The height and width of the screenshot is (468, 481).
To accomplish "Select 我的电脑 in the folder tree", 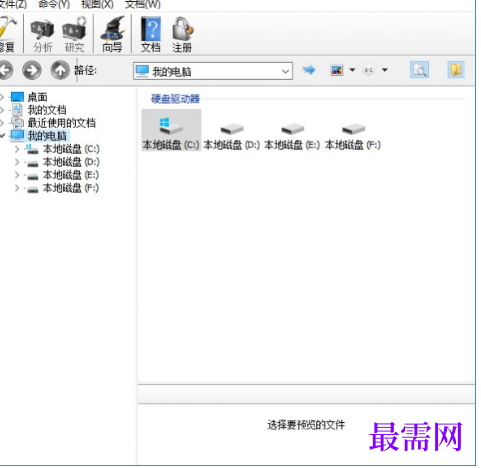I will coord(47,136).
